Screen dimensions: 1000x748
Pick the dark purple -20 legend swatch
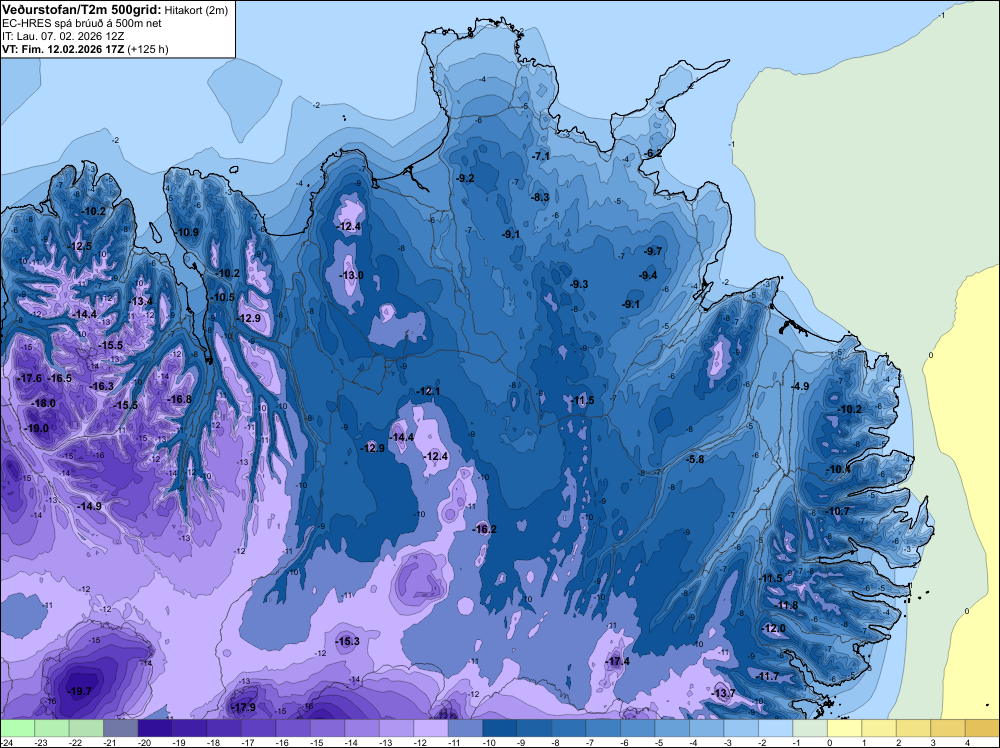(x=155, y=728)
